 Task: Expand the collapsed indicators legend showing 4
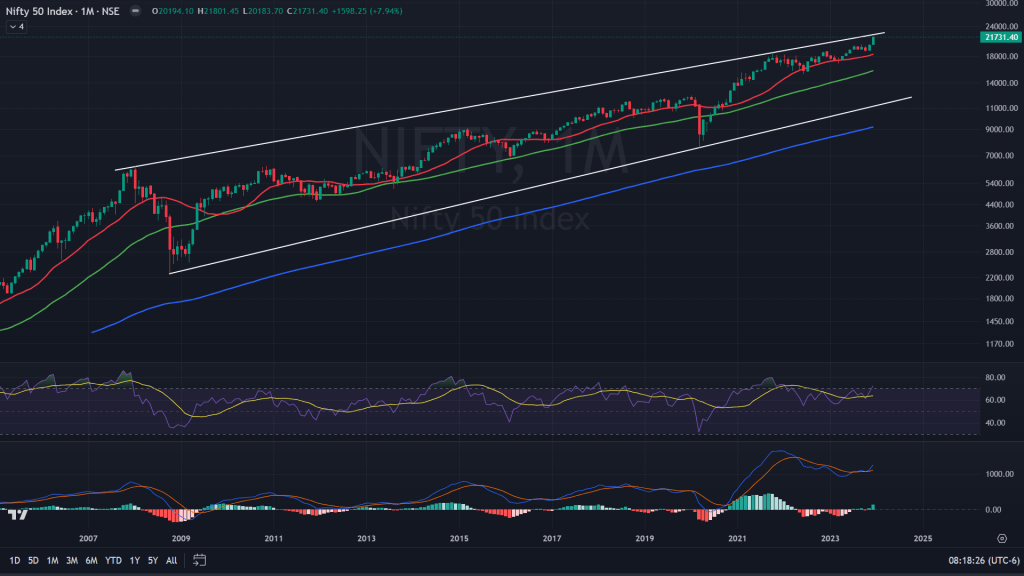15,27
